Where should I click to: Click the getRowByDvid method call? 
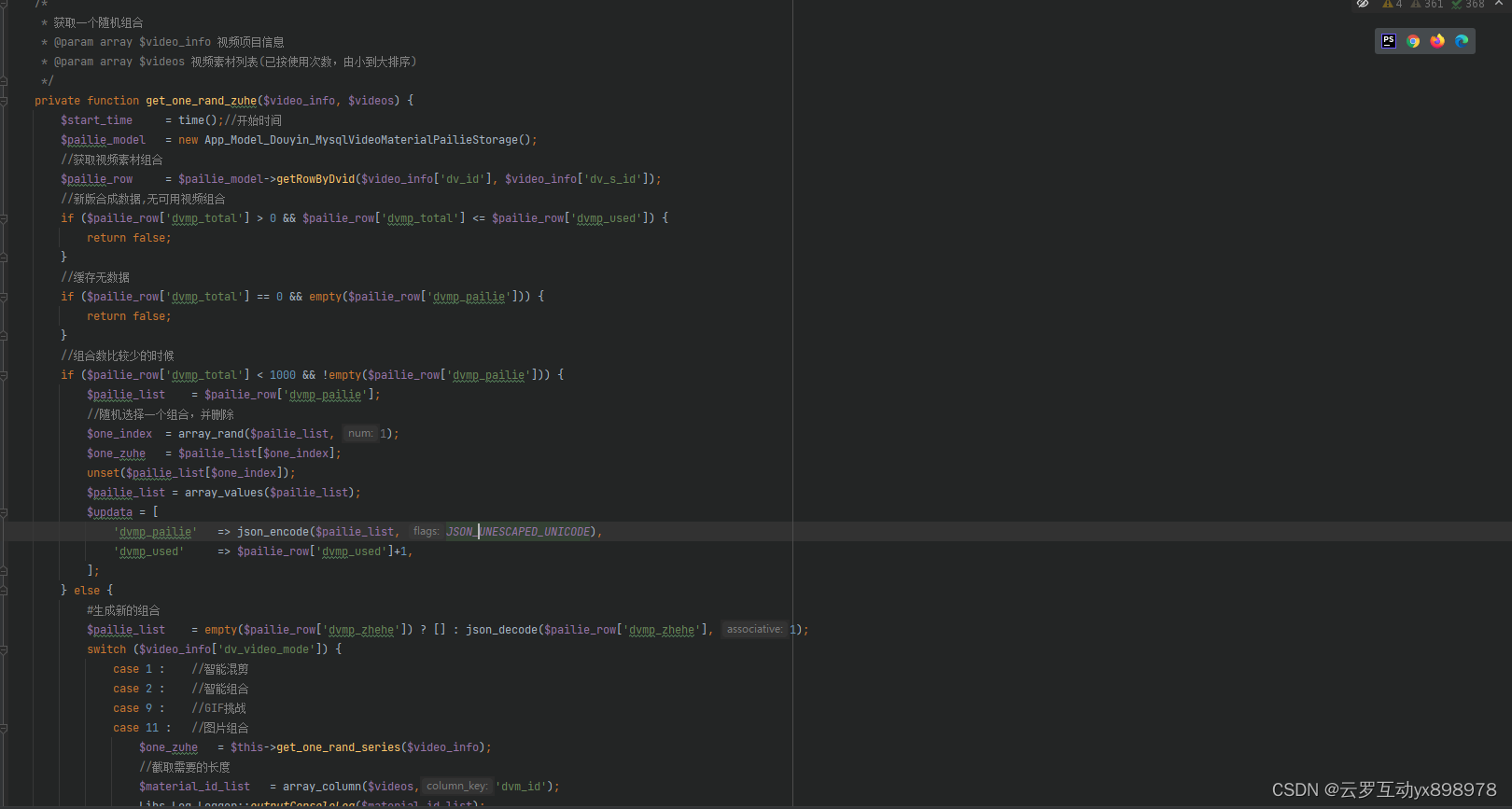315,179
